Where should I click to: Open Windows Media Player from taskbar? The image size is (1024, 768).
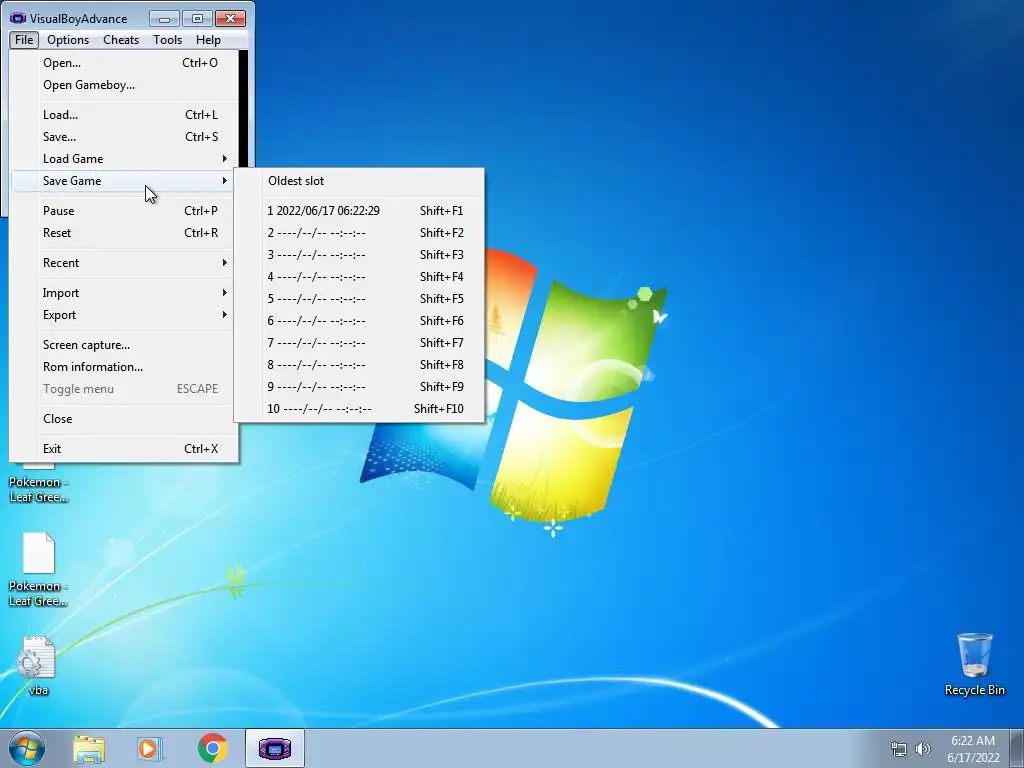[x=150, y=748]
